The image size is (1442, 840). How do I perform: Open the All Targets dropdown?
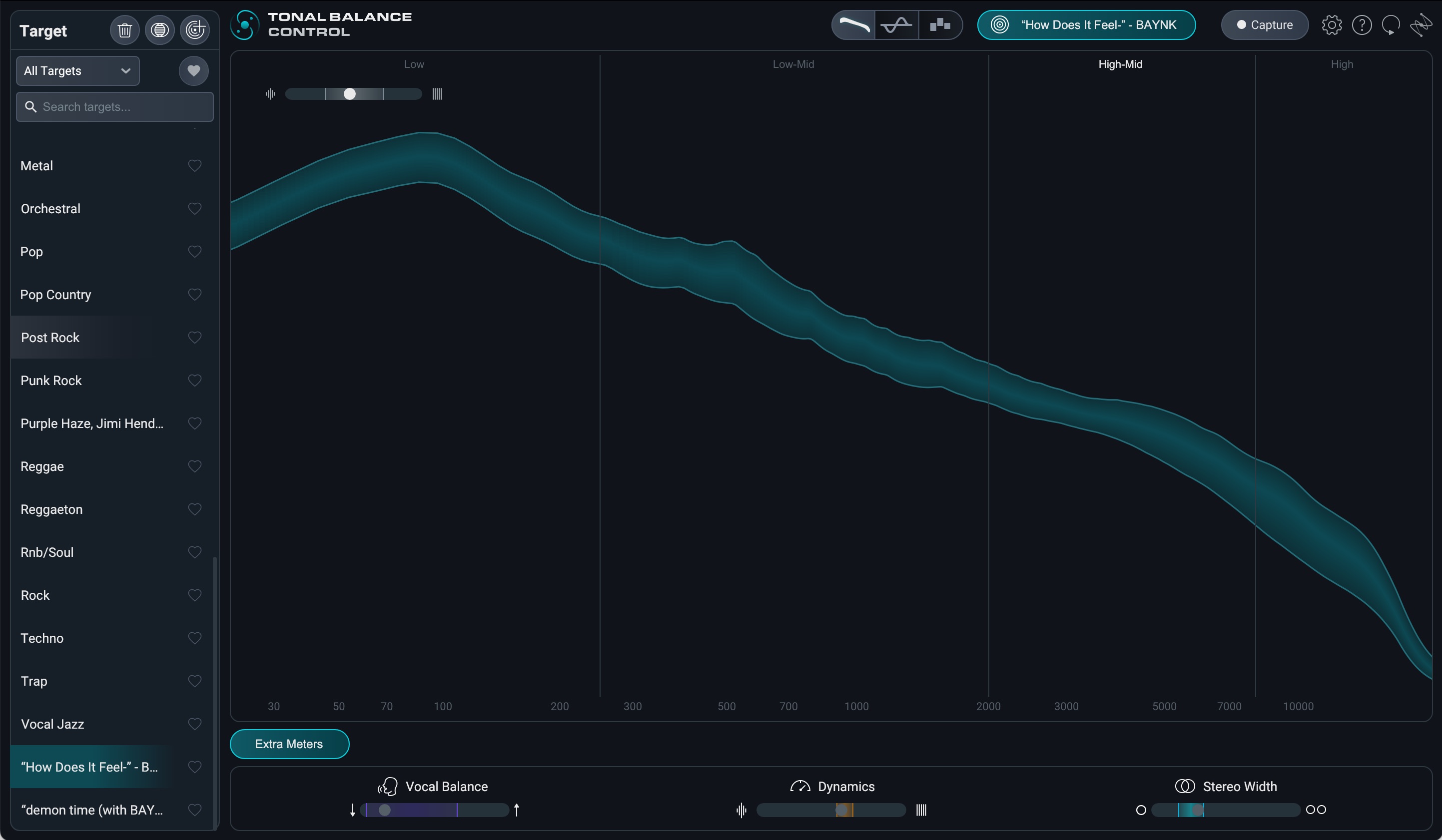click(x=78, y=71)
